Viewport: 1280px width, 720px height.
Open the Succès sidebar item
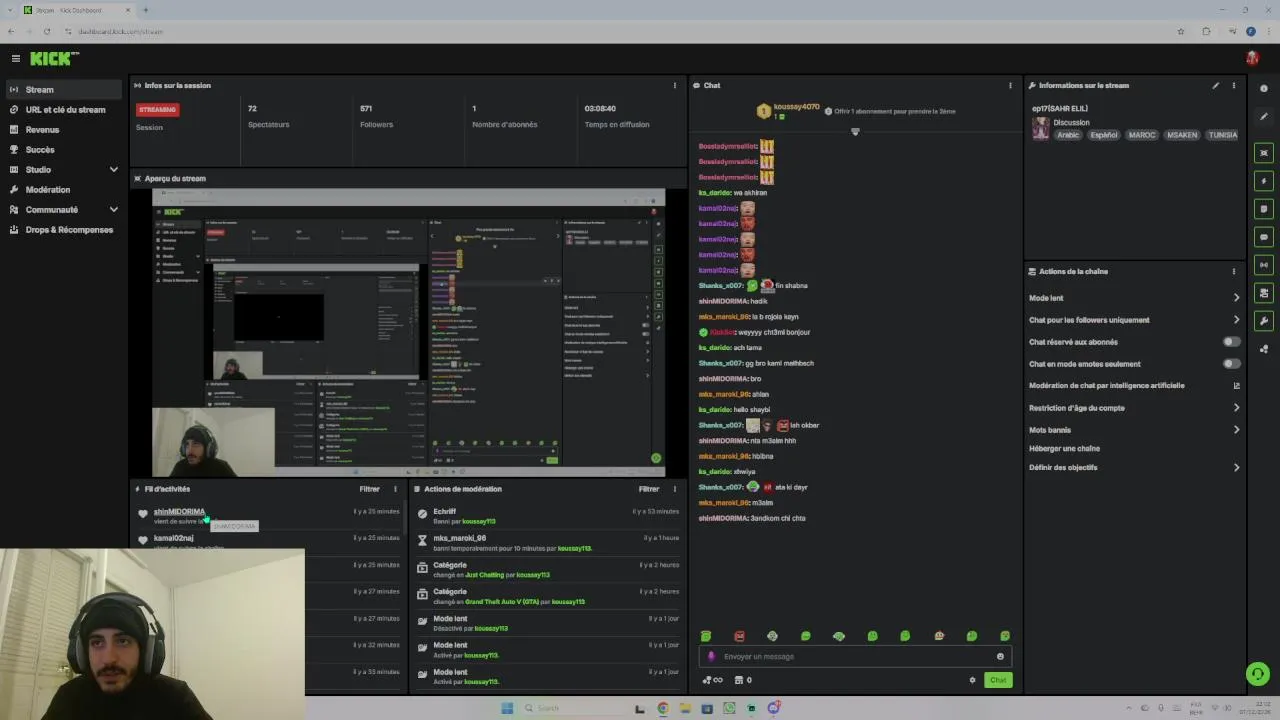[x=64, y=150]
